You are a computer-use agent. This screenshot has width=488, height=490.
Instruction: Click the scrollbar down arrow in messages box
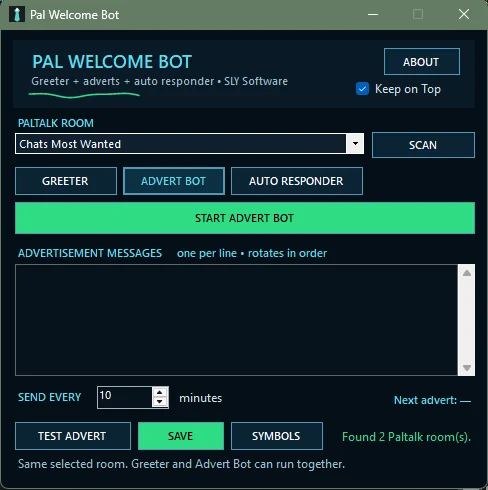pyautogui.click(x=467, y=368)
